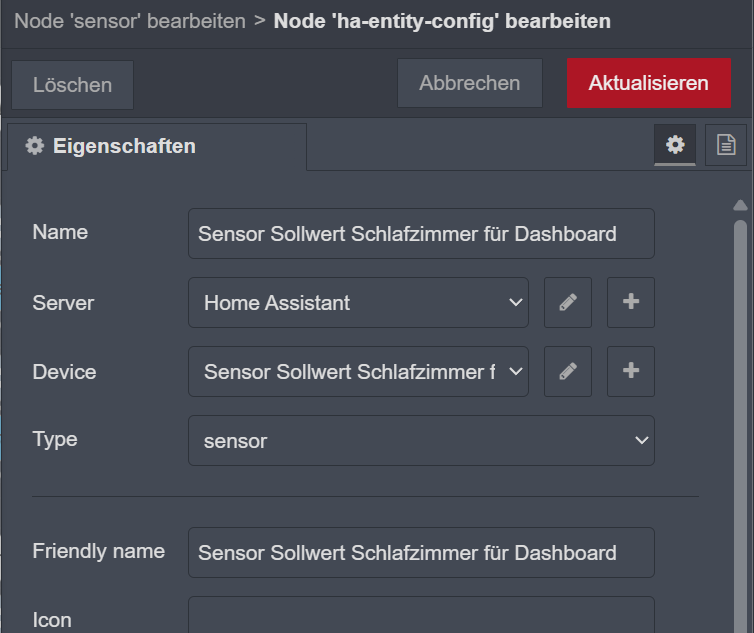
Task: Confirm changes with the Aktualisieren button
Action: 648,83
